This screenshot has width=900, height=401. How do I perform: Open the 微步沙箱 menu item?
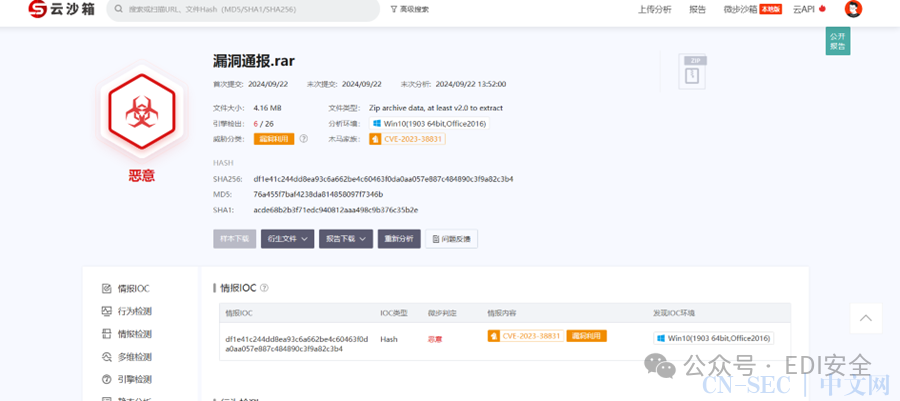coord(752,9)
